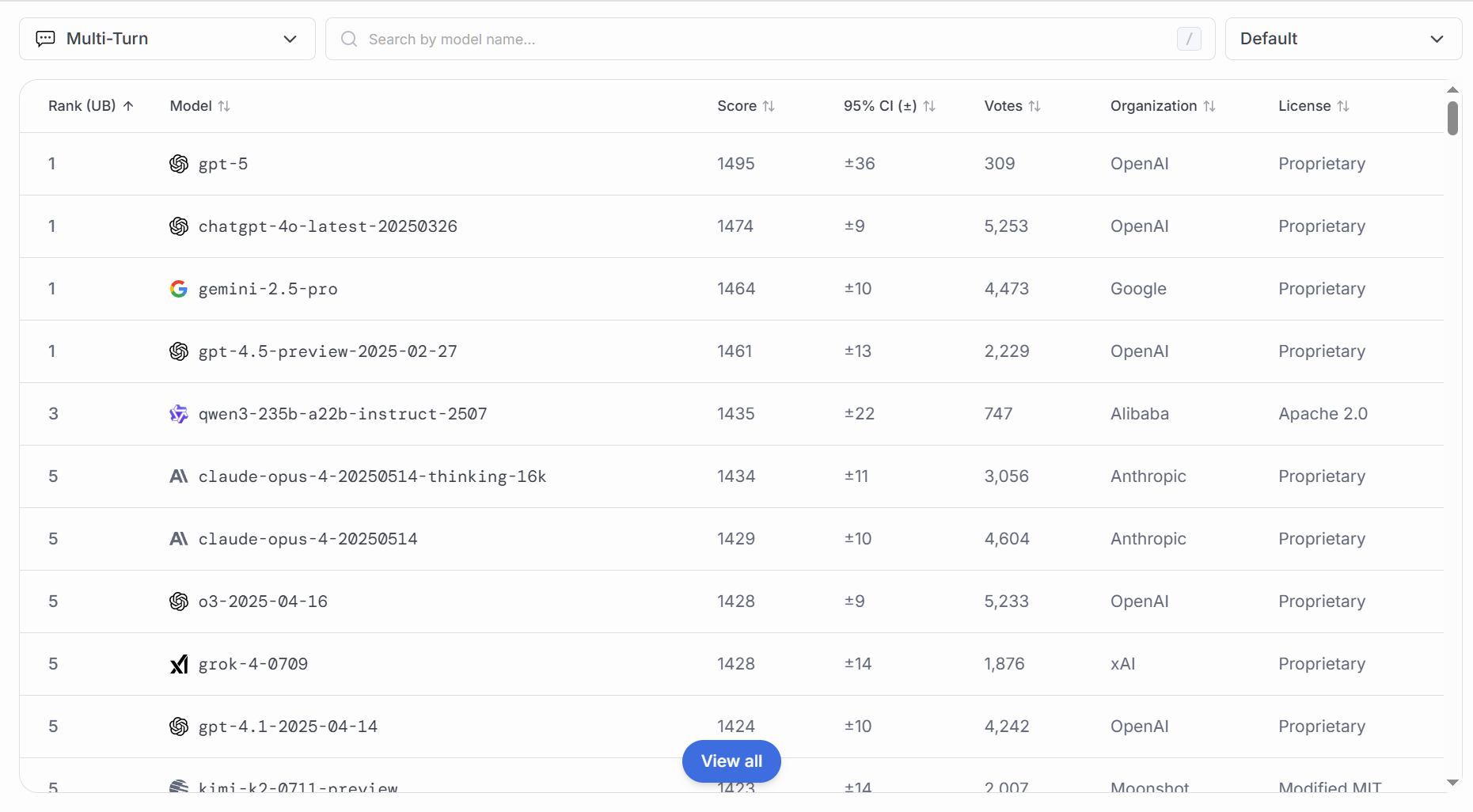This screenshot has width=1473, height=812.
Task: Select the 747 votes cell
Action: (x=999, y=414)
